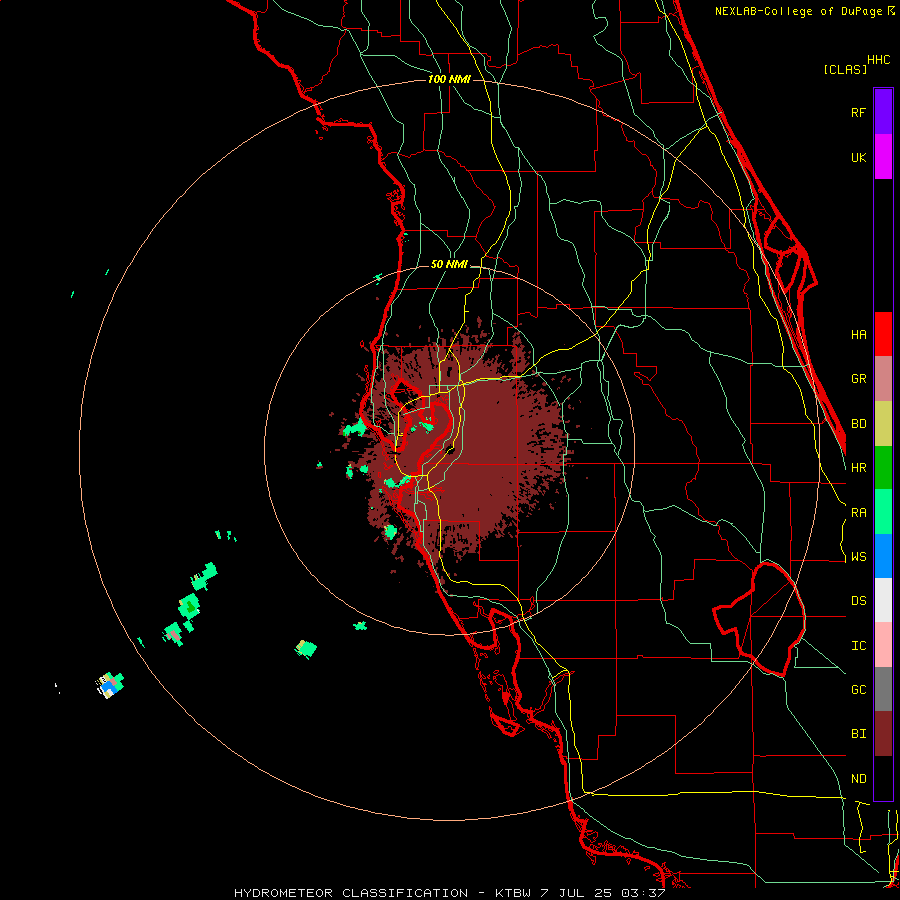Click the BI brown legend swatch
Viewport: 900px width, 900px height.
883,734
